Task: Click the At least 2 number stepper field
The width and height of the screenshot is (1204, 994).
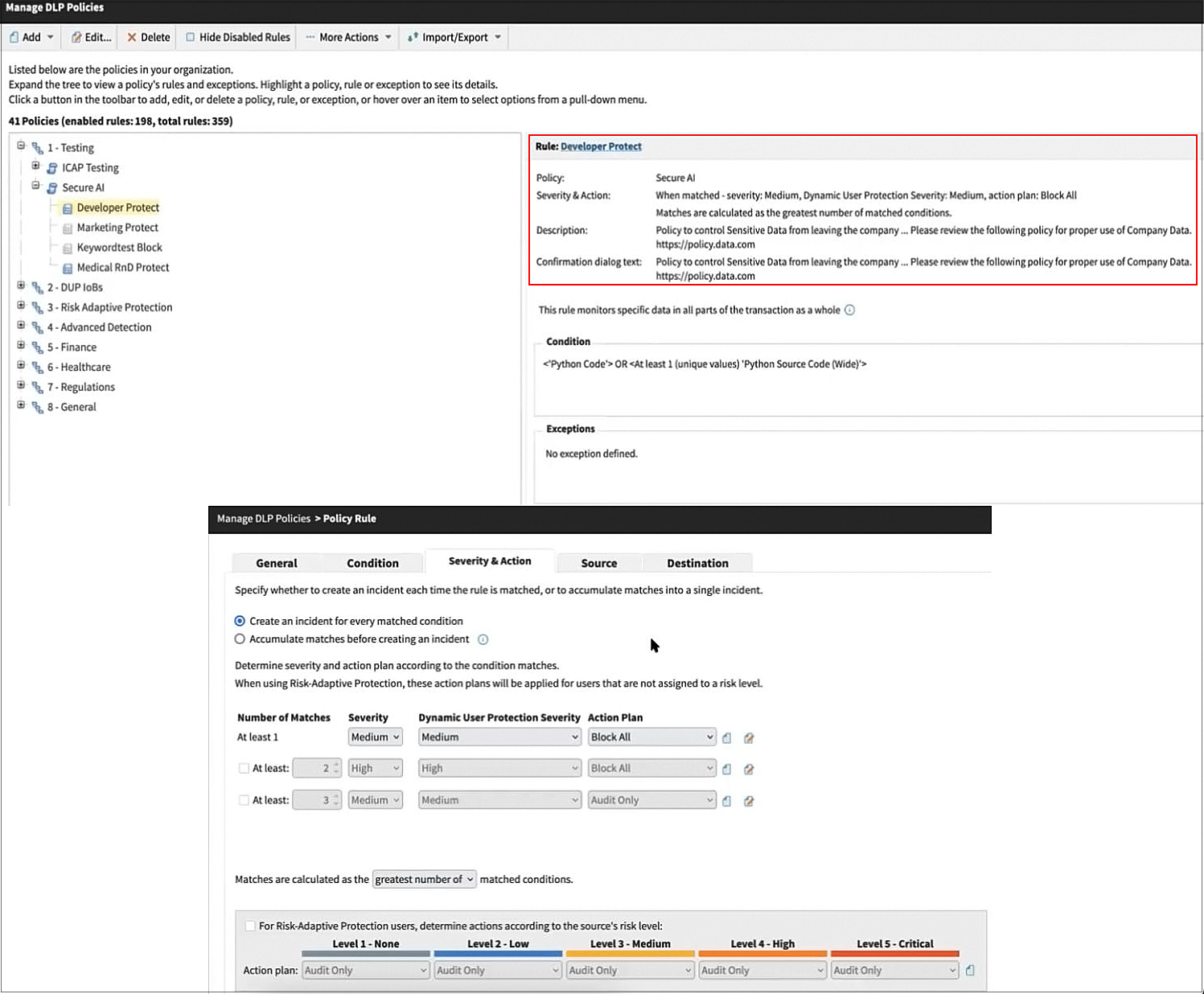Action: (x=317, y=768)
